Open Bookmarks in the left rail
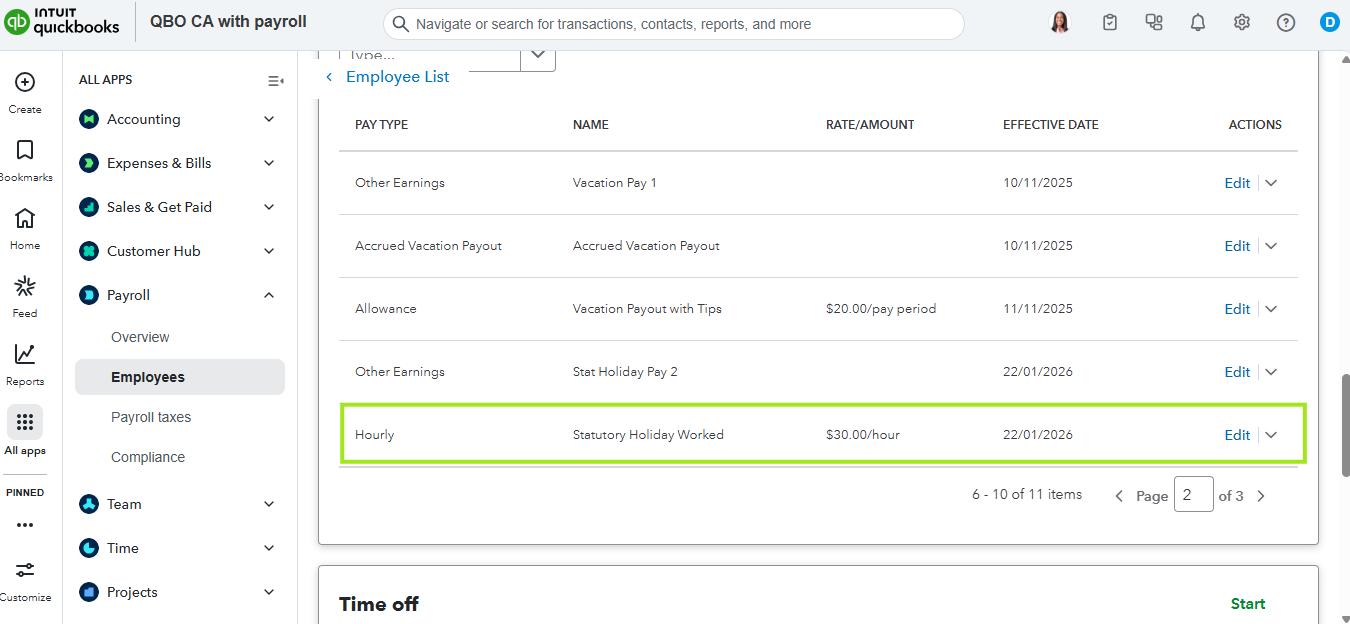Viewport: 1350px width, 624px height. 25,151
